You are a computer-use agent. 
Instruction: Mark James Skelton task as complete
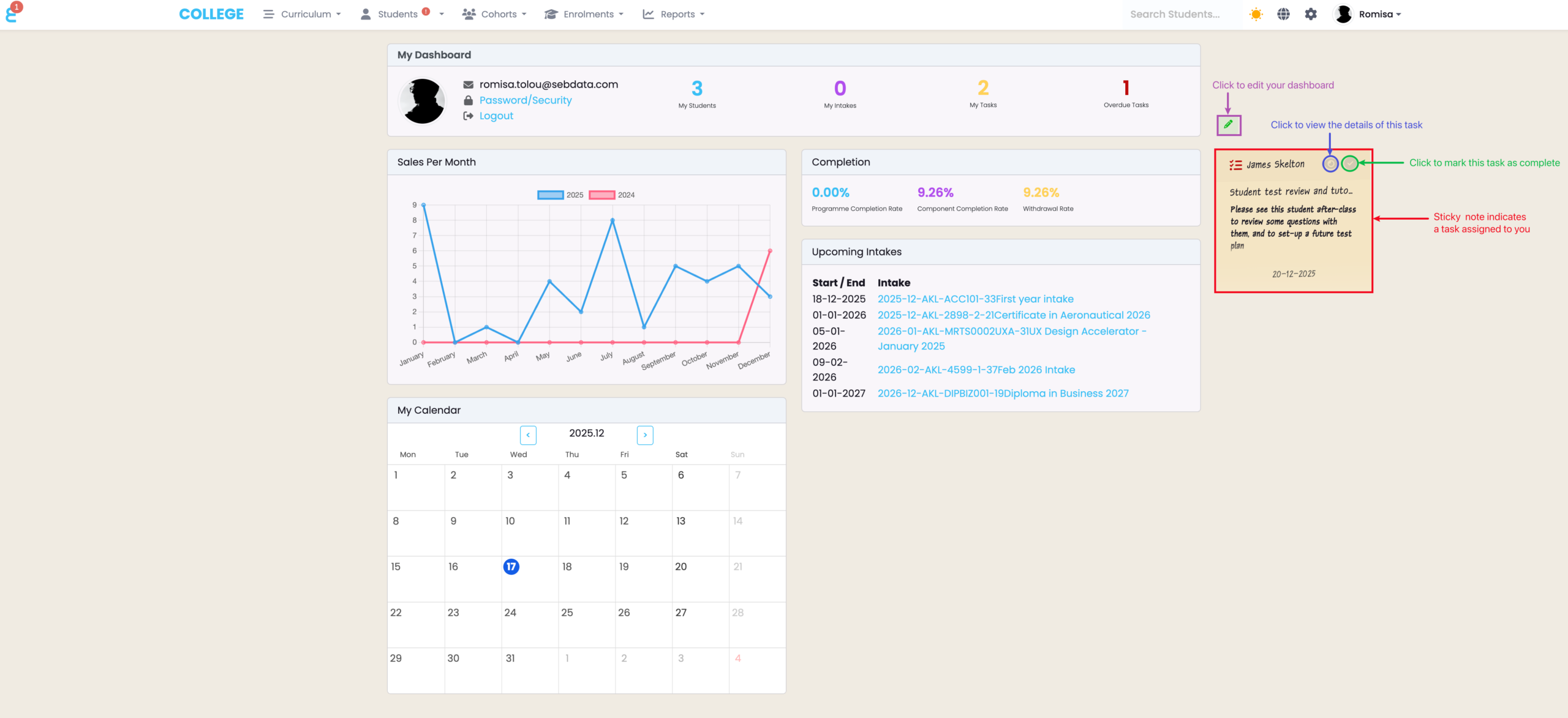1349,163
